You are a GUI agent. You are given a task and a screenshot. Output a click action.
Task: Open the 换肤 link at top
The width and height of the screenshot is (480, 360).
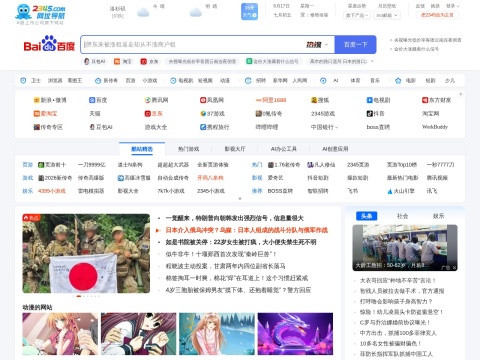pos(435,6)
